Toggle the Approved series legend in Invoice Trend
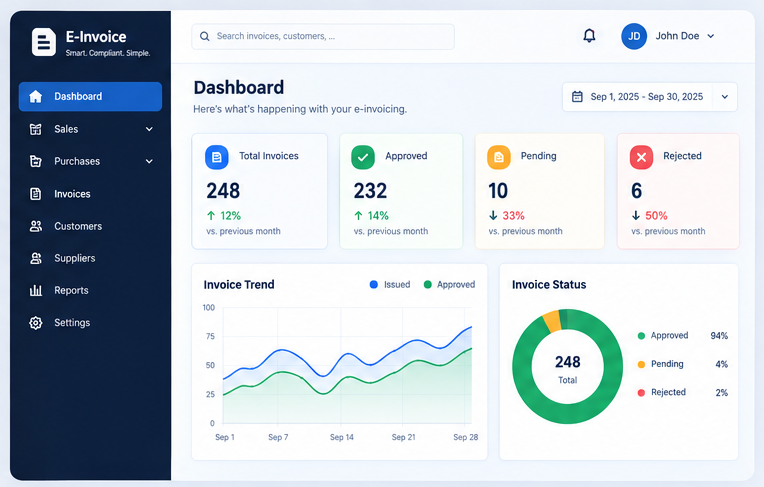Viewport: 764px width, 487px height. pyautogui.click(x=449, y=285)
